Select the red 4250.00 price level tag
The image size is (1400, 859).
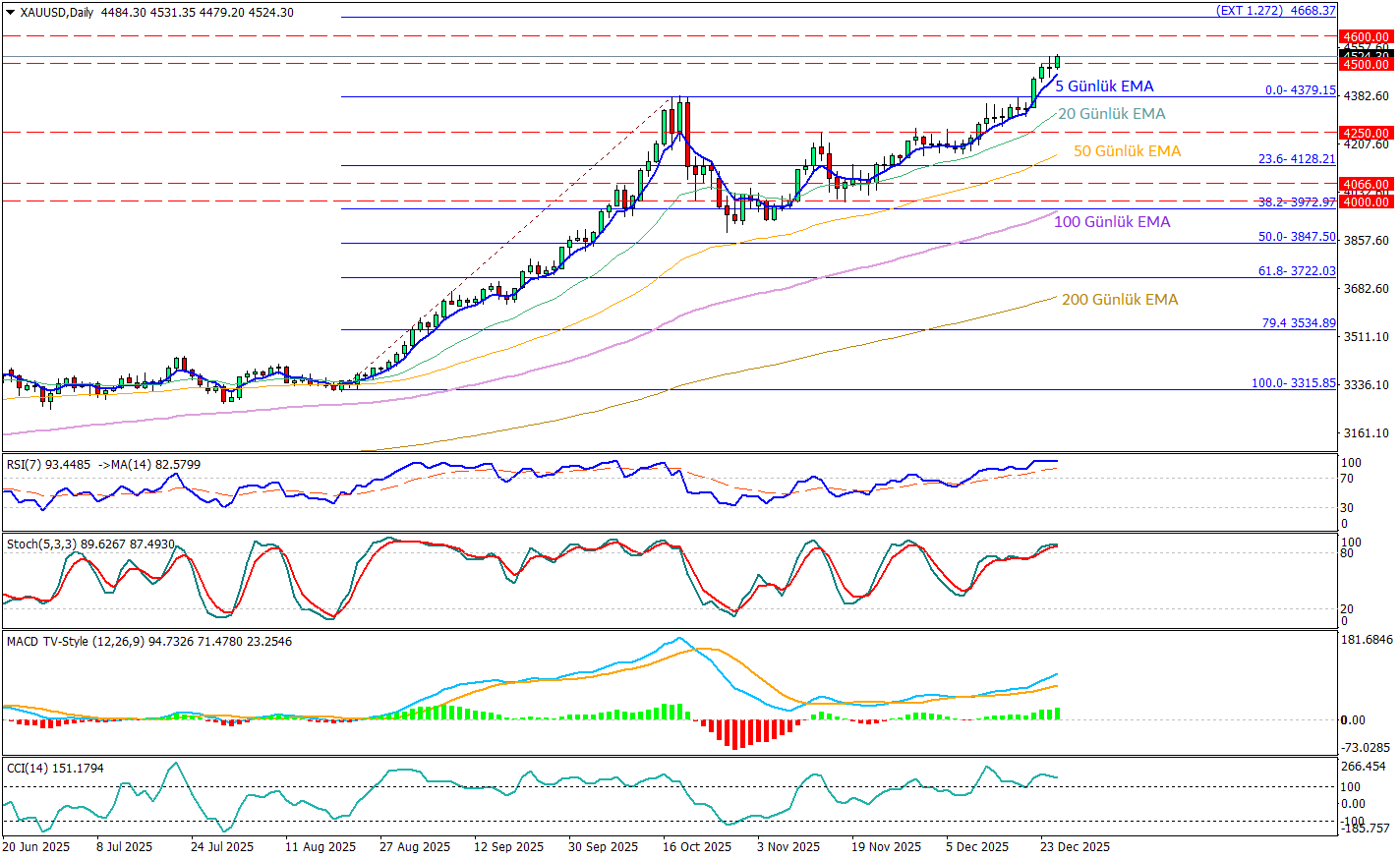pyautogui.click(x=1366, y=133)
